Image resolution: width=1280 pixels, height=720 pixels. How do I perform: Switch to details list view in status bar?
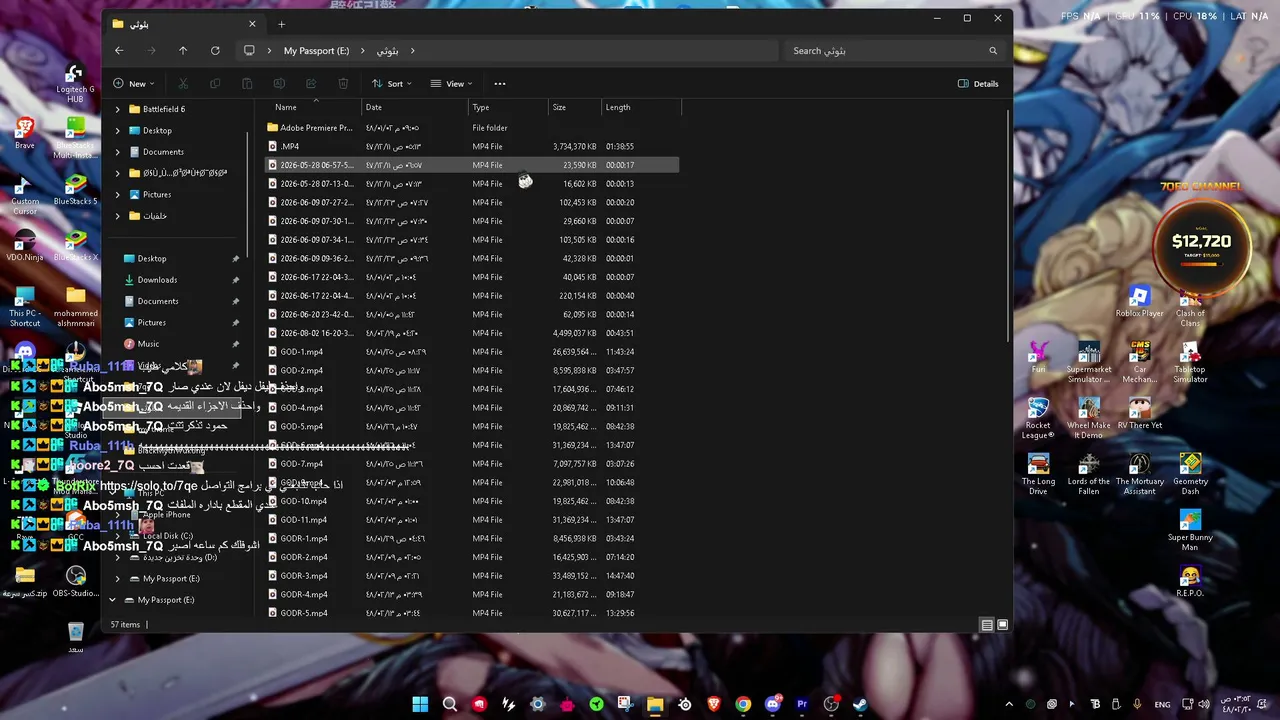coord(987,625)
